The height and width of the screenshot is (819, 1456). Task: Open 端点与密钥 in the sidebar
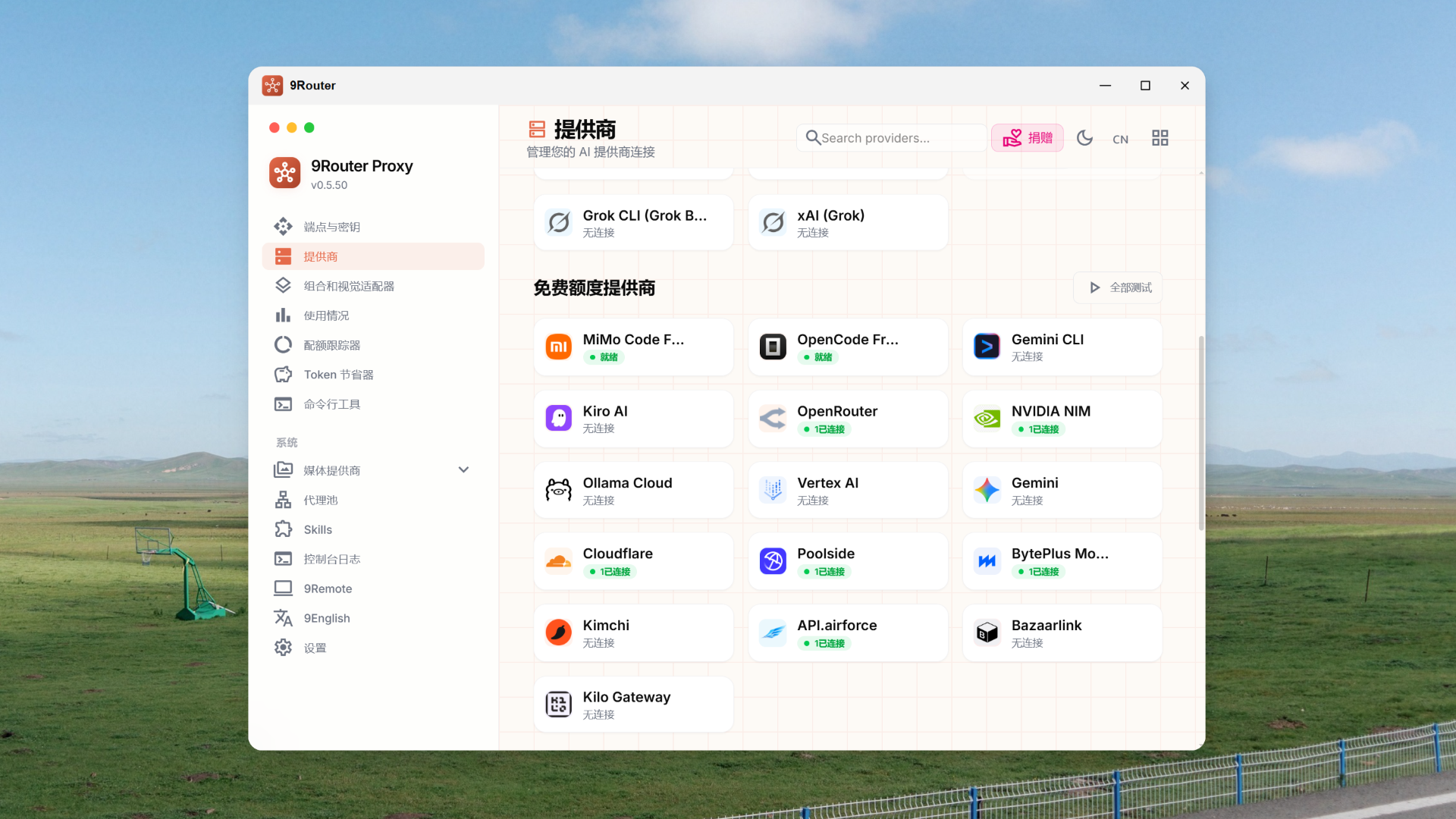(x=373, y=227)
